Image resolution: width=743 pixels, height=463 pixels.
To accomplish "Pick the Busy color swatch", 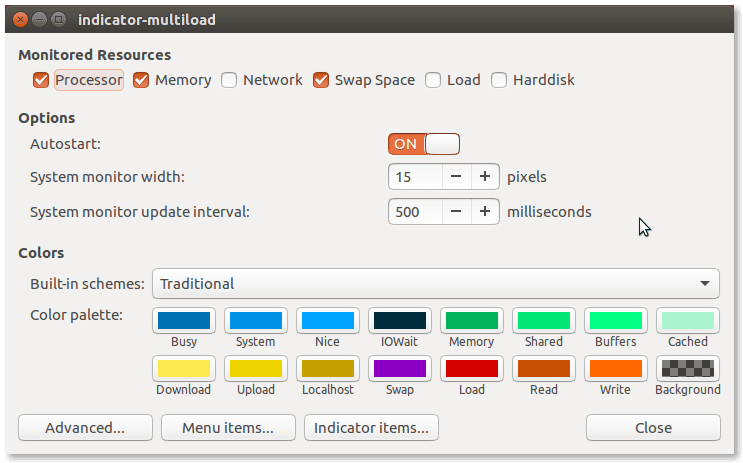I will tap(184, 321).
